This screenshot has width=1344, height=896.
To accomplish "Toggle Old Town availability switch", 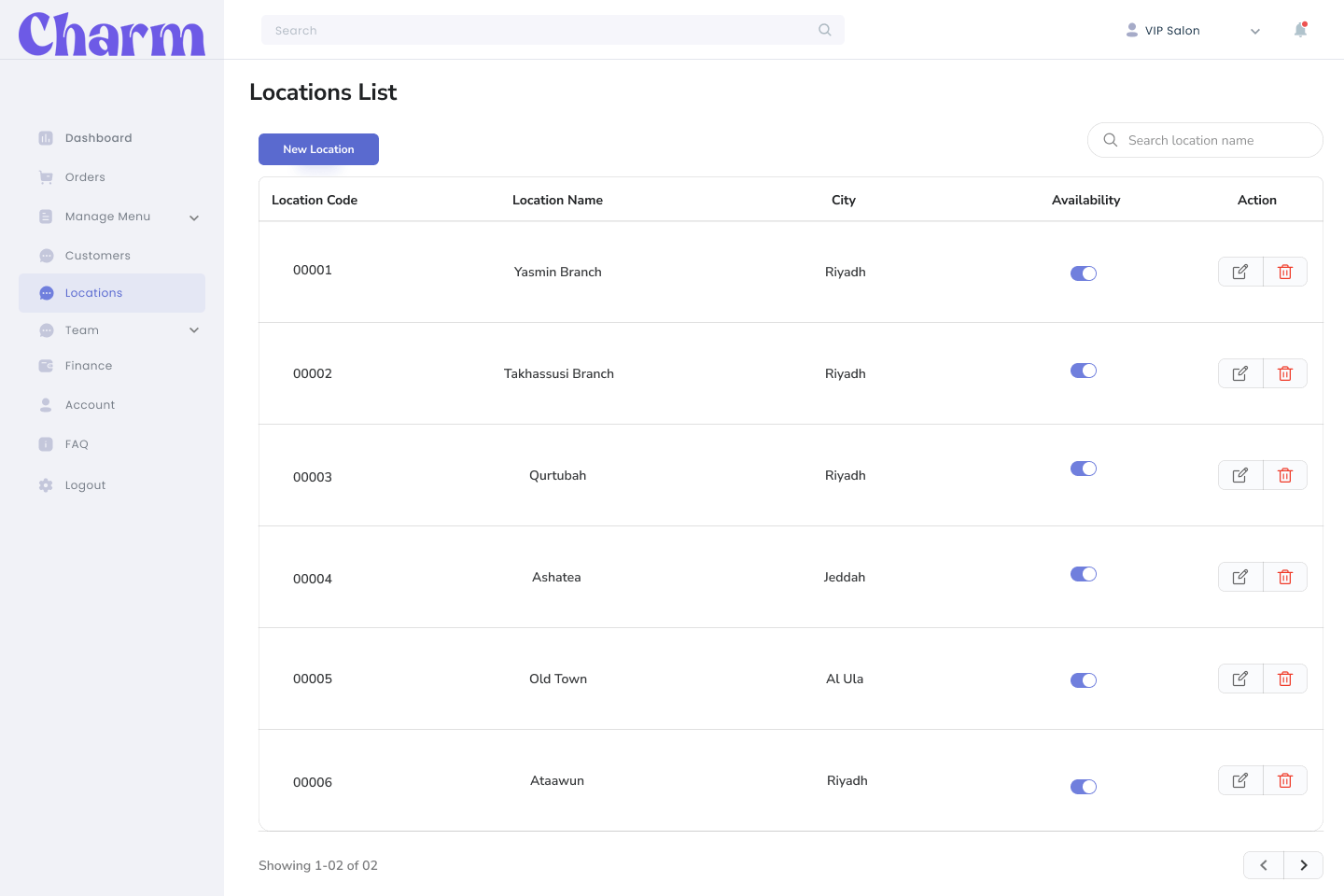I will (1084, 680).
